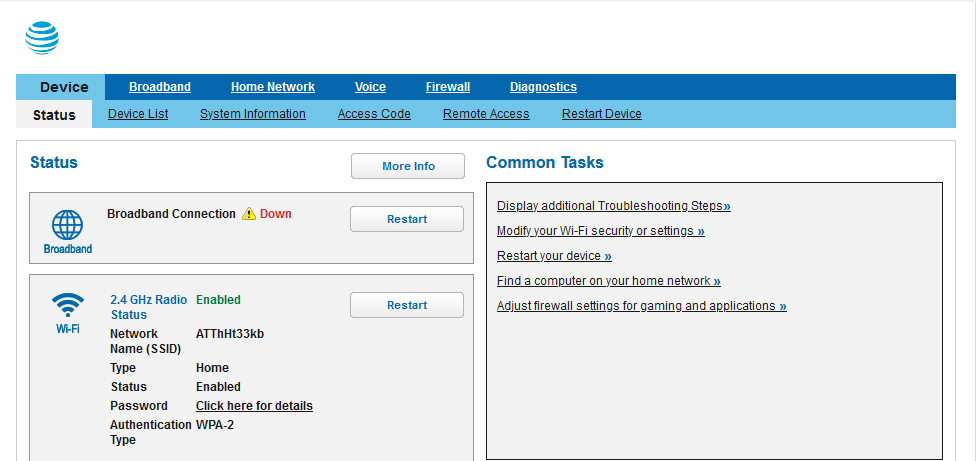This screenshot has height=461, width=976.
Task: Restart the Broadband Connection
Action: 406,219
